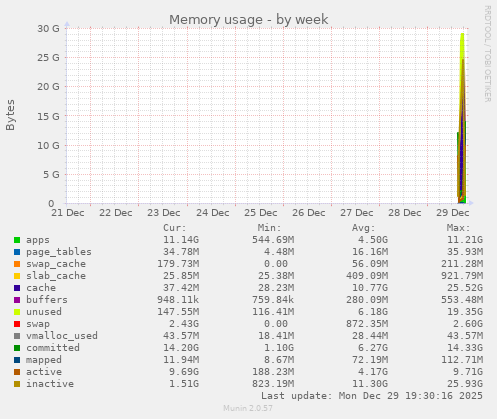This screenshot has width=497, height=419.
Task: Click the cache max value 25.52G
Action: pos(465,288)
